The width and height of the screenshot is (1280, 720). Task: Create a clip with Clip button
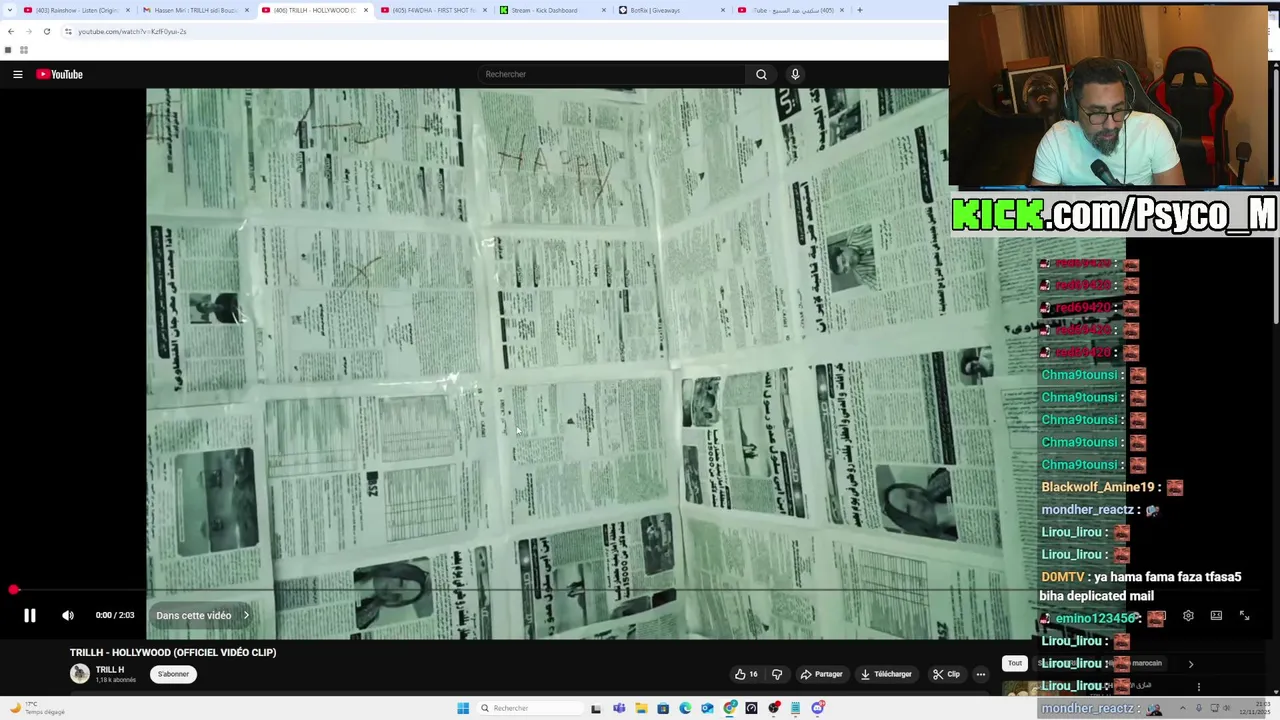click(946, 674)
